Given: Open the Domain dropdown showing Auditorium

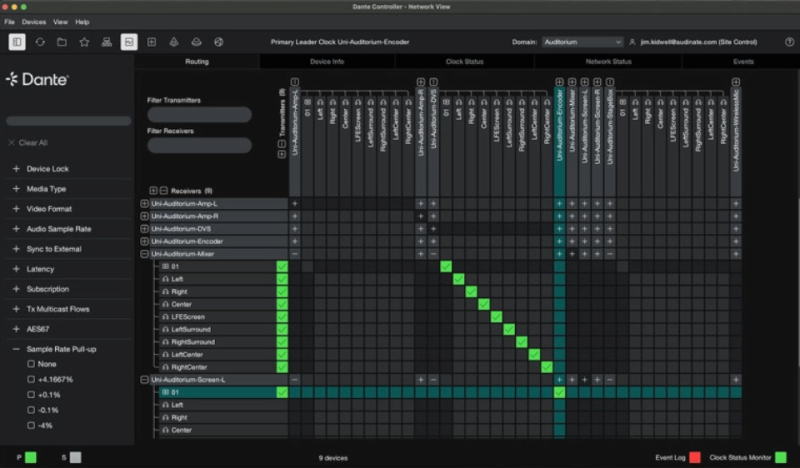Looking at the screenshot, I should click(582, 42).
